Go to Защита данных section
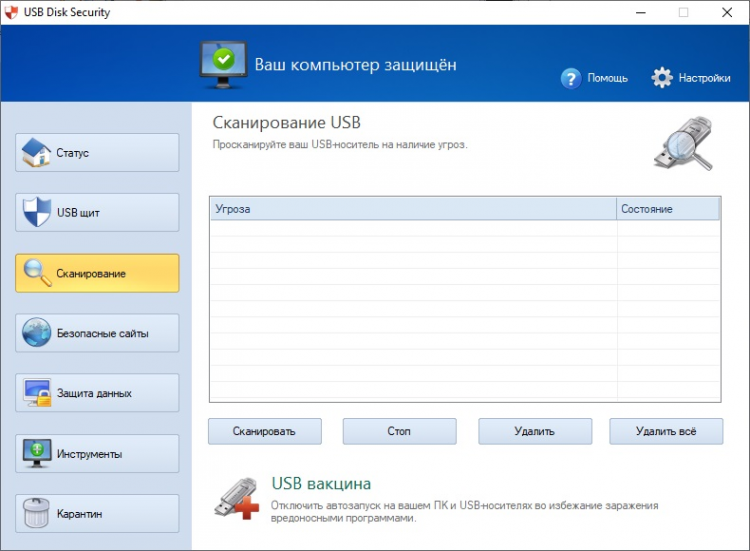The image size is (750, 551). point(97,393)
